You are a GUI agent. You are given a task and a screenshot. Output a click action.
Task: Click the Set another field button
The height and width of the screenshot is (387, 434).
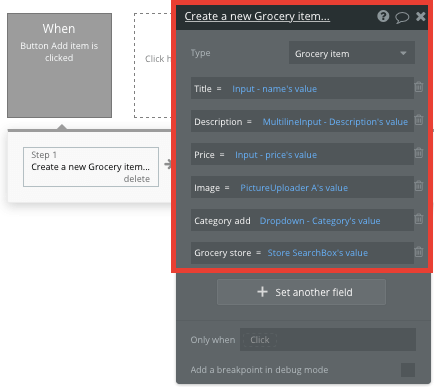301,292
